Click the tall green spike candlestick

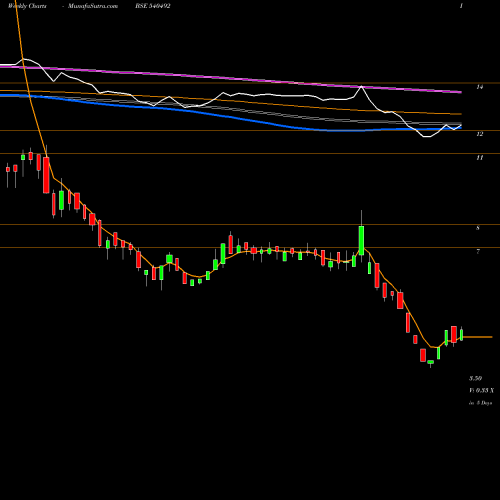point(361,240)
